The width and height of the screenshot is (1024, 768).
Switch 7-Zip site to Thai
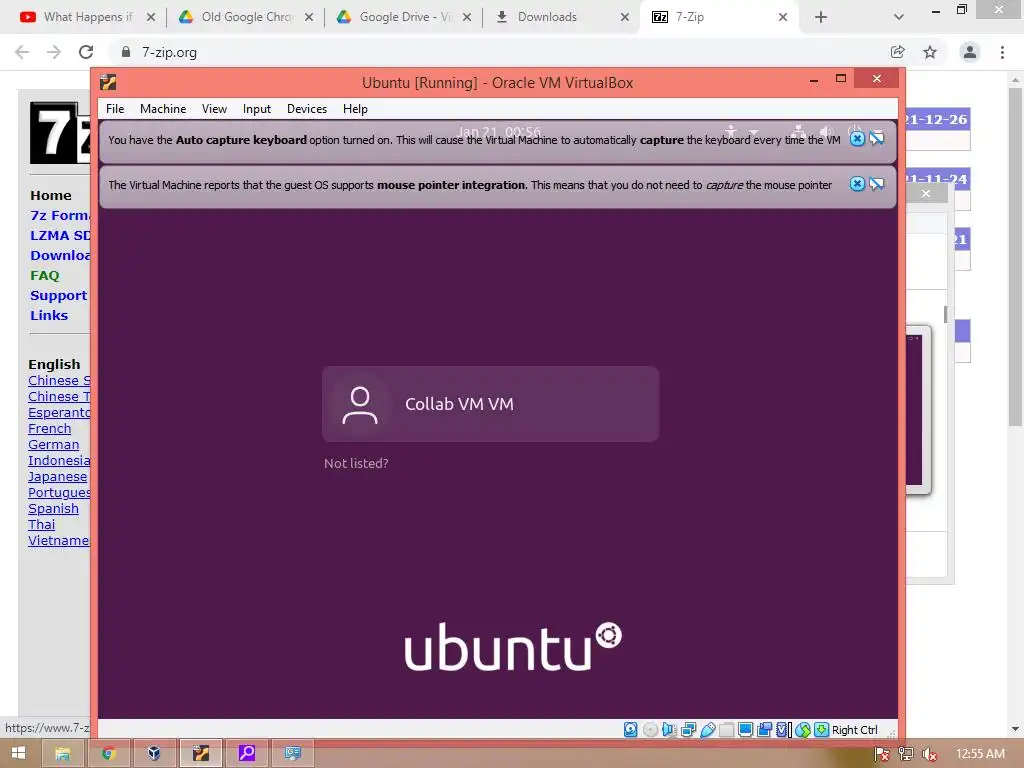(x=42, y=524)
